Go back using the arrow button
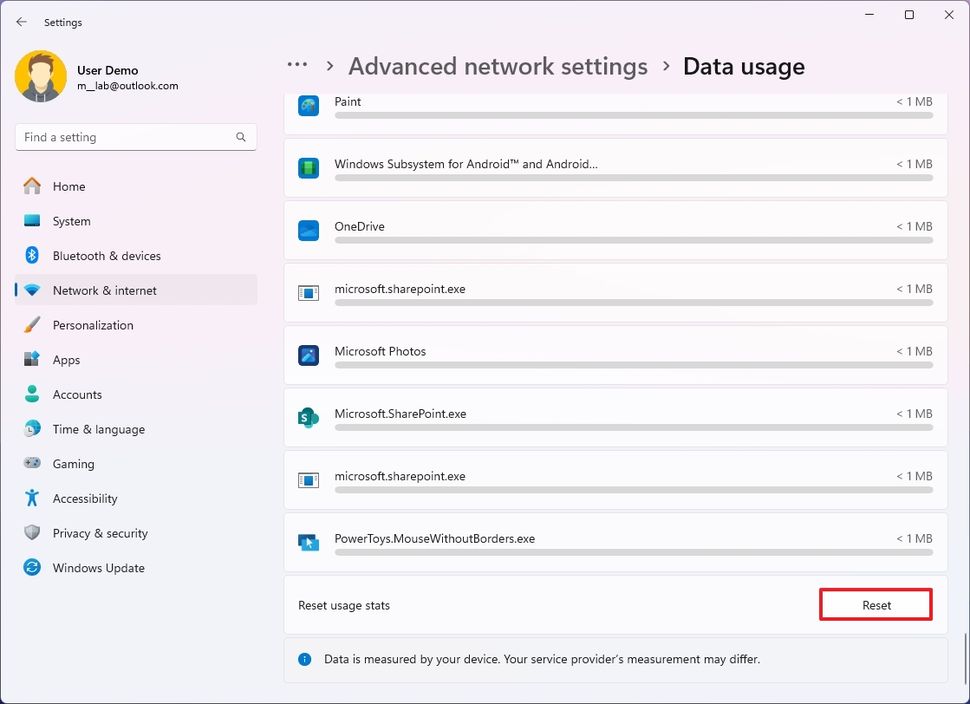 (x=20, y=21)
